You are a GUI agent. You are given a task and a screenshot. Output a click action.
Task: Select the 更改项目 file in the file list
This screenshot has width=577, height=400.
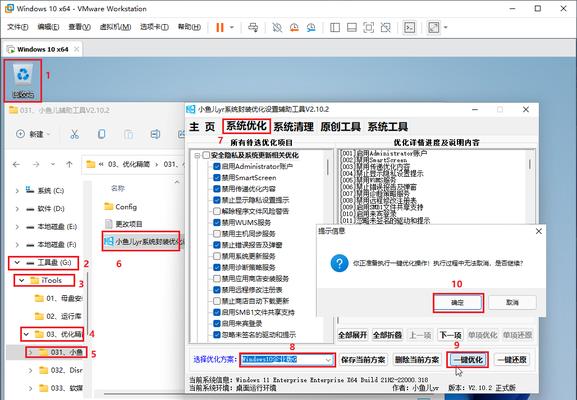(x=124, y=224)
